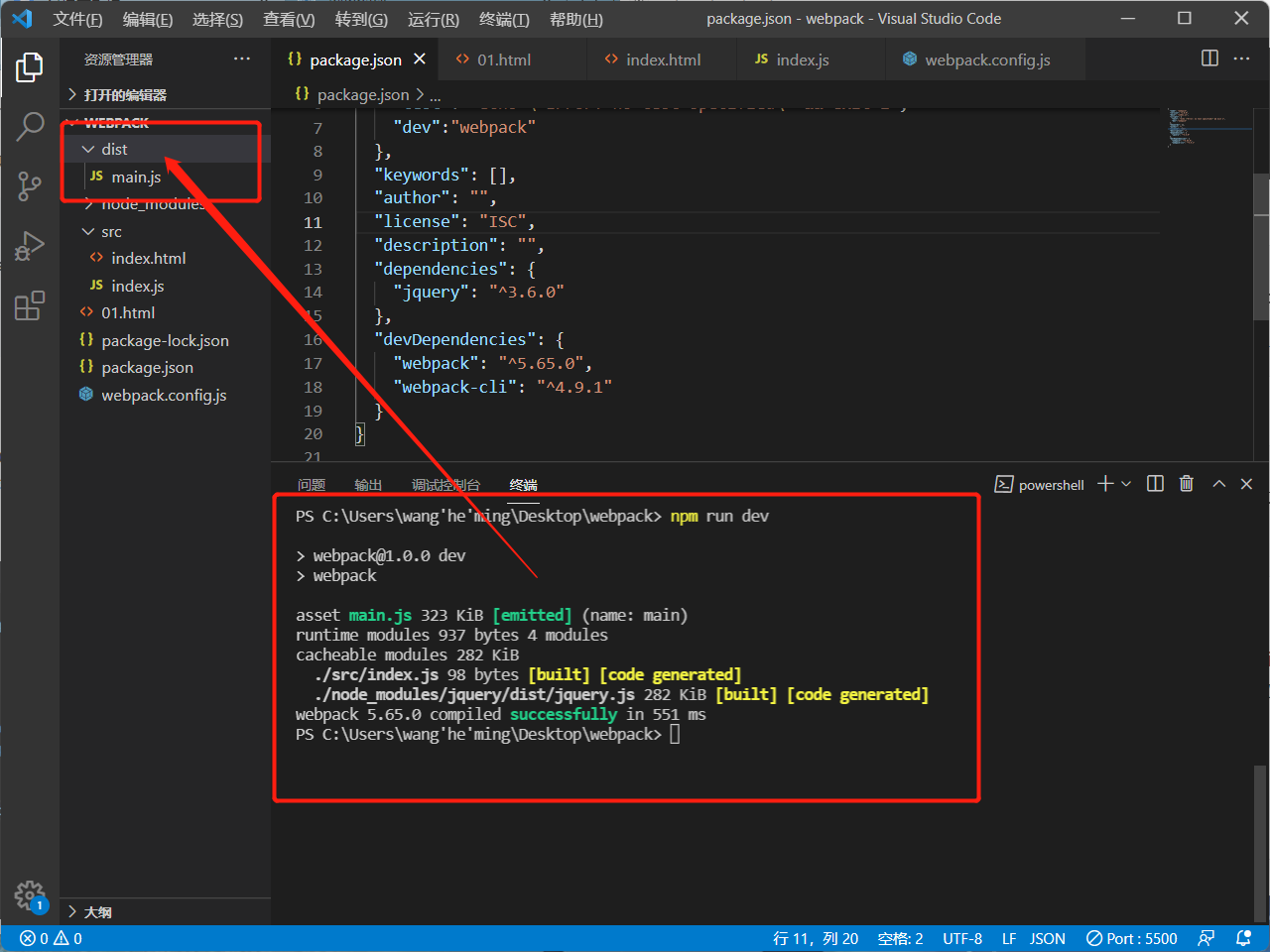Open the launch profile dropdown beside plus
The height and width of the screenshot is (952, 1270).
tap(1126, 484)
